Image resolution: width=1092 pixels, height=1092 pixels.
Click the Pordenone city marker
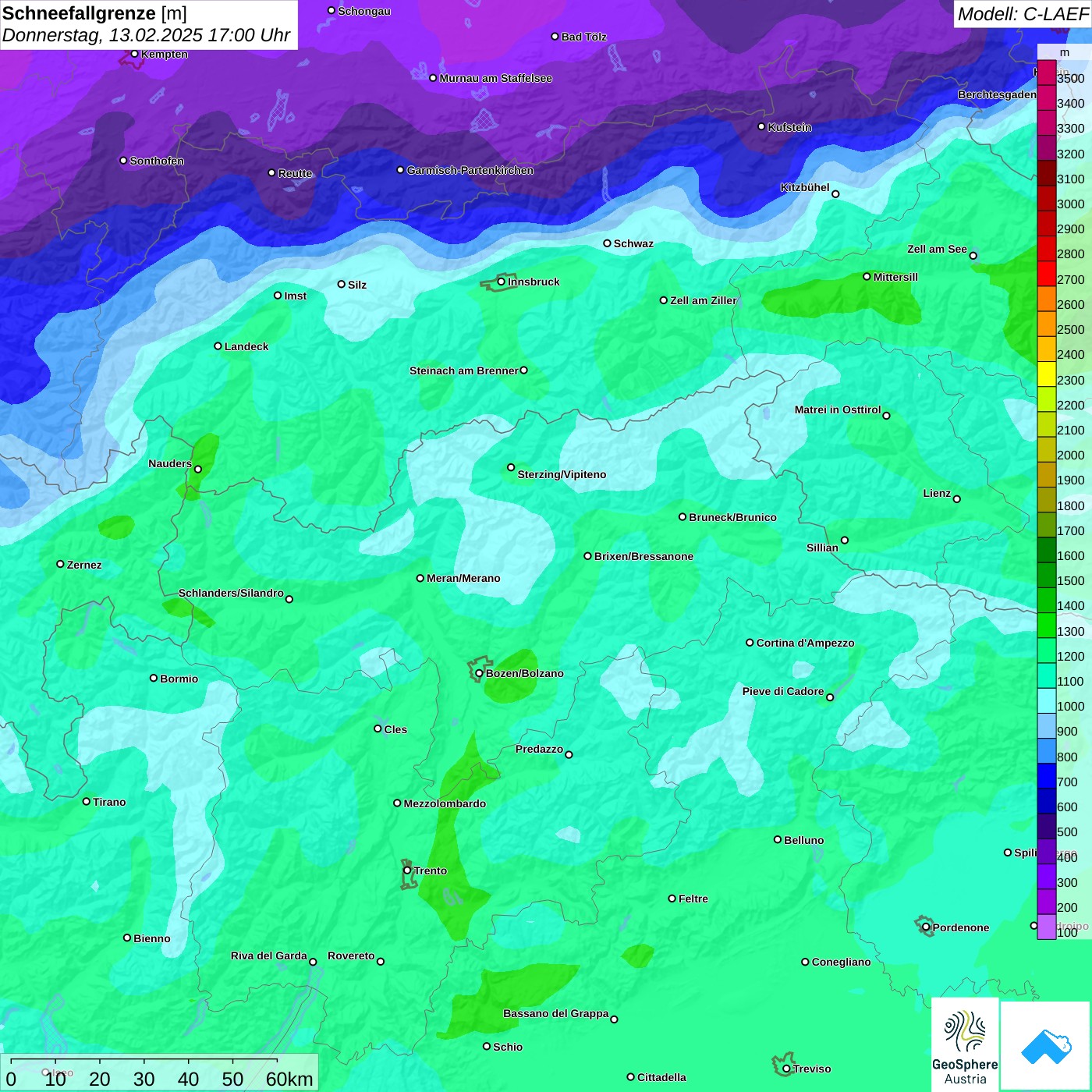point(926,927)
